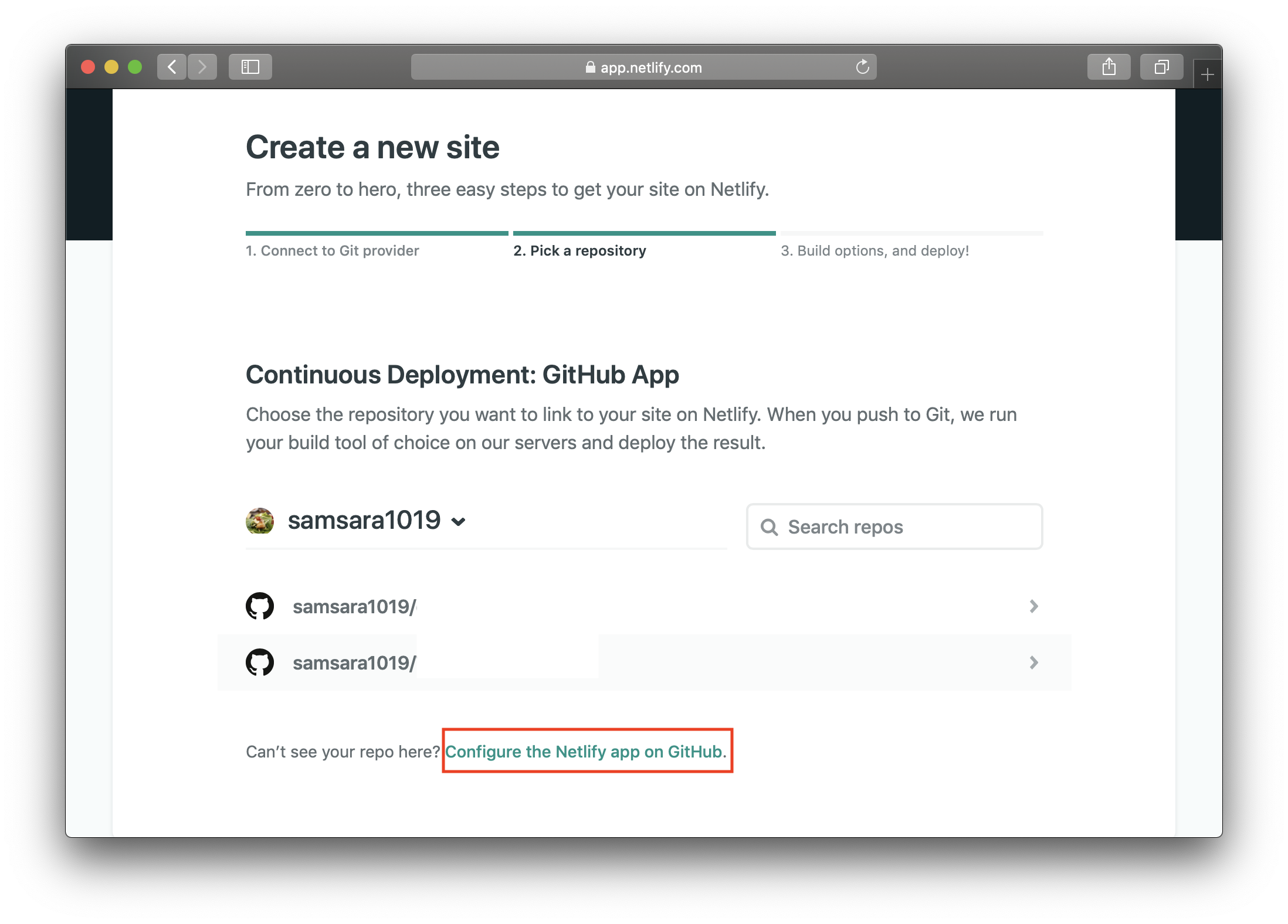Select the Pick a repository step
Viewport: 1288px width, 924px height.
579,251
